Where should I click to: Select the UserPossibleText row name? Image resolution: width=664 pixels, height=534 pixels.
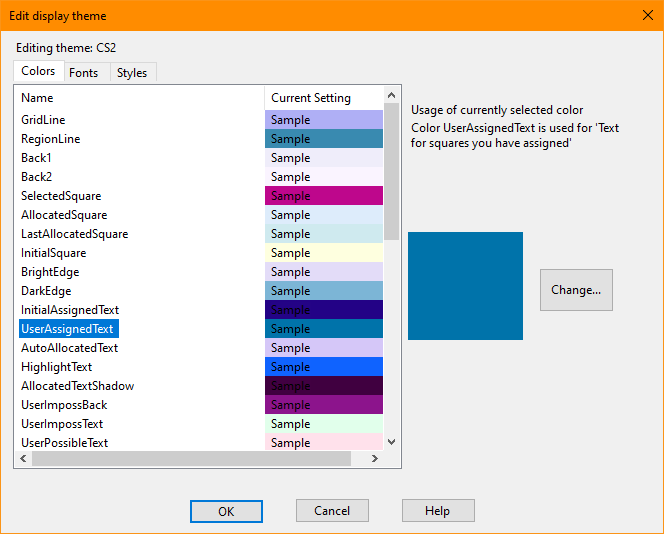click(x=65, y=443)
